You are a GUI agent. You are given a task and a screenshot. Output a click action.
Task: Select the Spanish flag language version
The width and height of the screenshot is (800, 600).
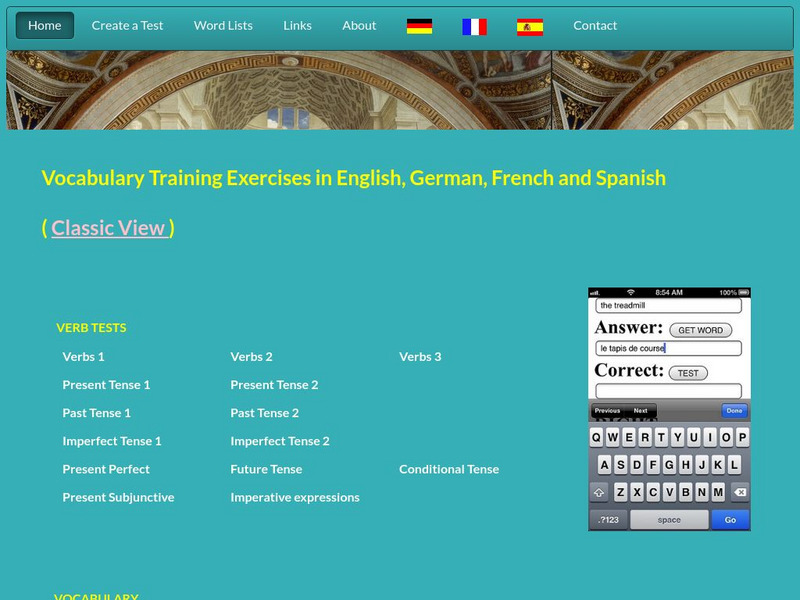(x=530, y=27)
